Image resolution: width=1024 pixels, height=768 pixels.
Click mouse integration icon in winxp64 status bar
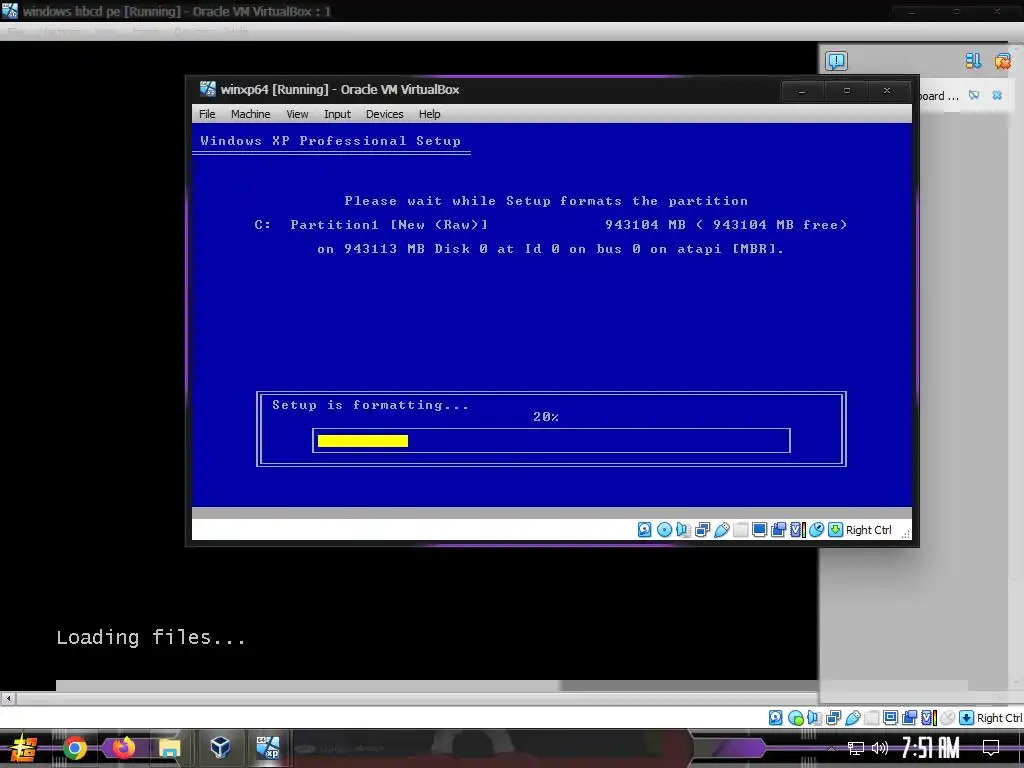click(816, 530)
